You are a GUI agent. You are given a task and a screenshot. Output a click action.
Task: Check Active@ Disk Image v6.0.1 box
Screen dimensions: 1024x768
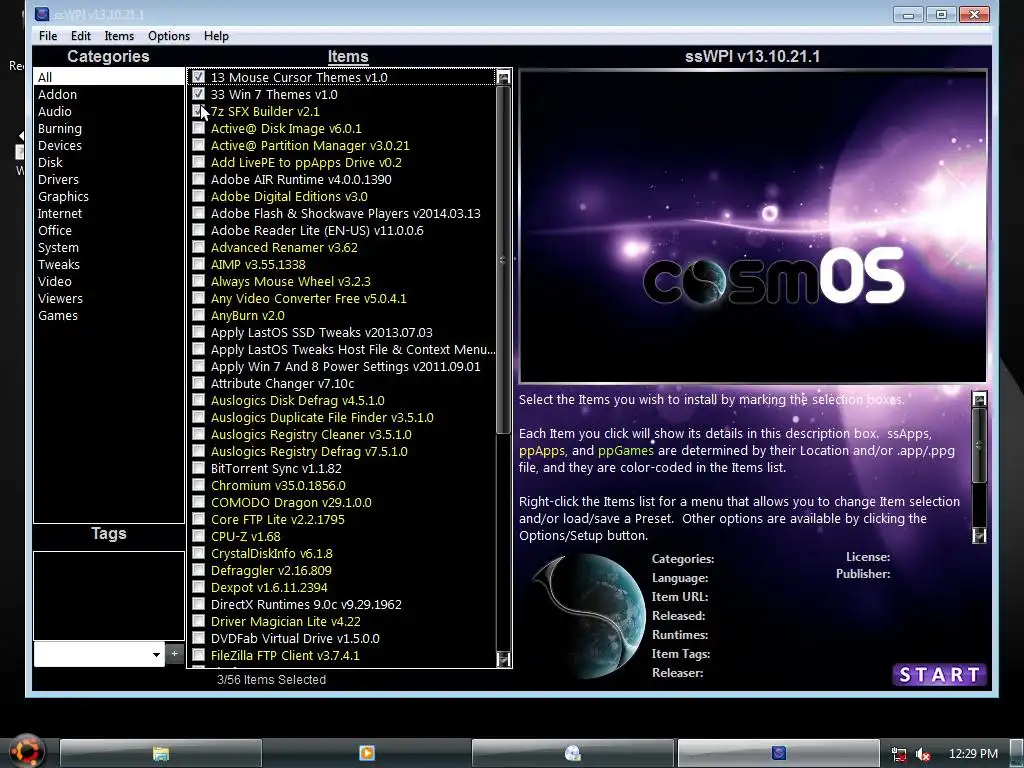pos(199,127)
